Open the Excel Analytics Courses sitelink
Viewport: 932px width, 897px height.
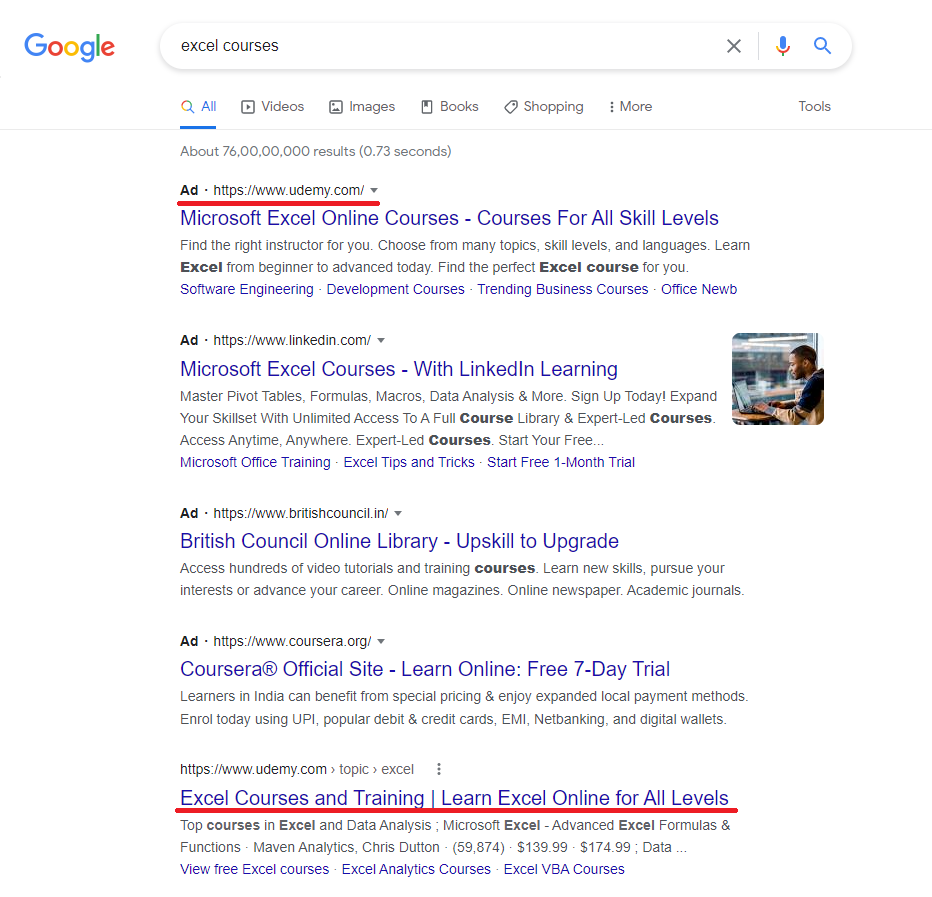416,870
